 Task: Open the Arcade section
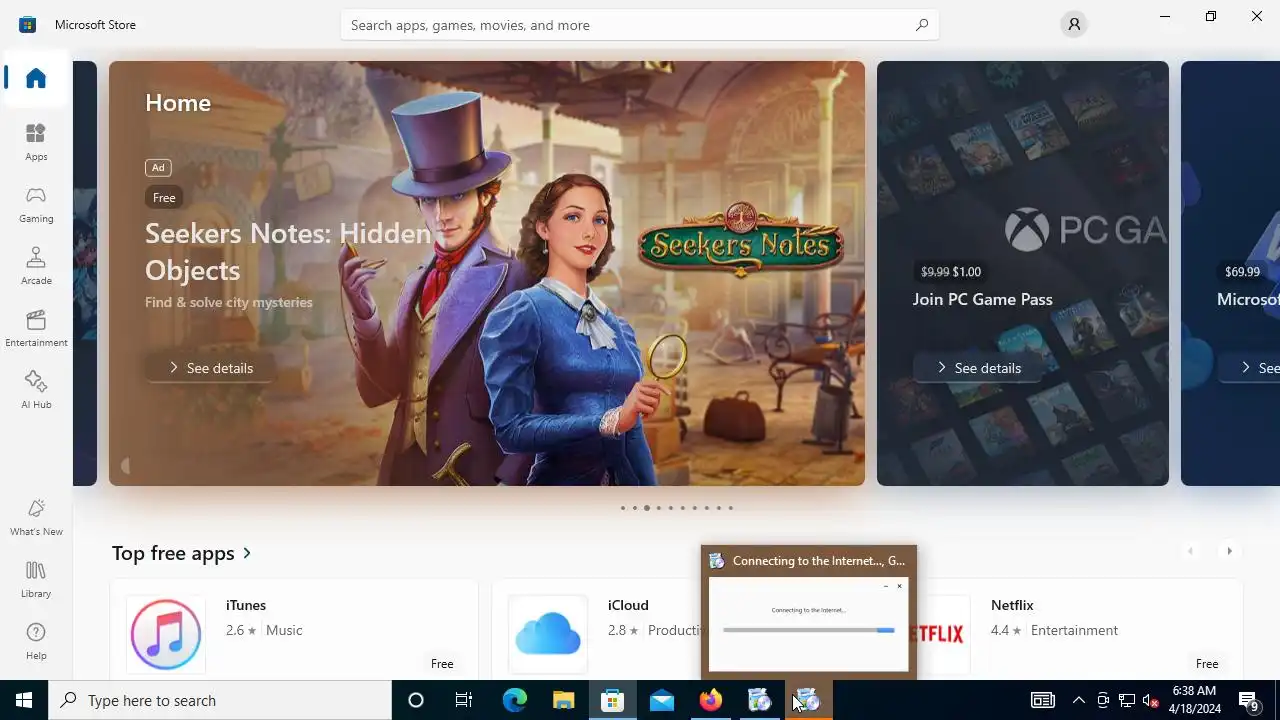click(36, 266)
